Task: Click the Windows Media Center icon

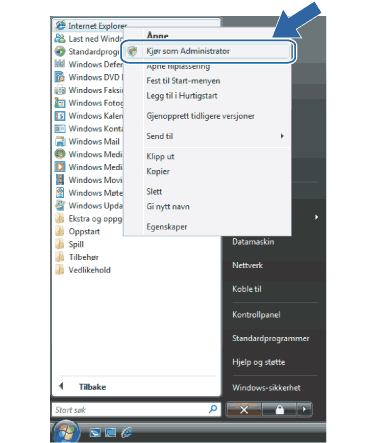Action: point(60,154)
